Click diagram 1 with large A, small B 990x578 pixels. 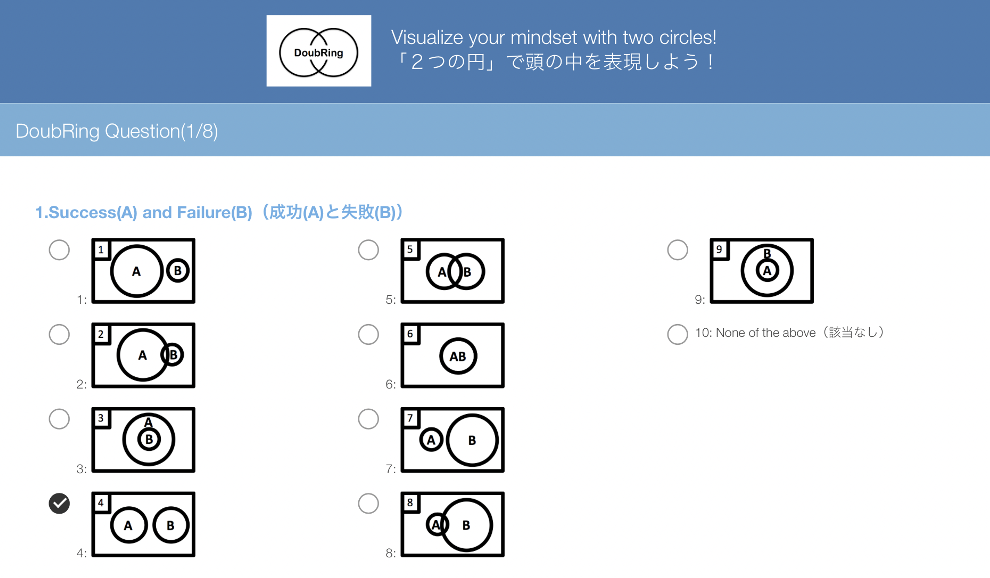tap(144, 271)
